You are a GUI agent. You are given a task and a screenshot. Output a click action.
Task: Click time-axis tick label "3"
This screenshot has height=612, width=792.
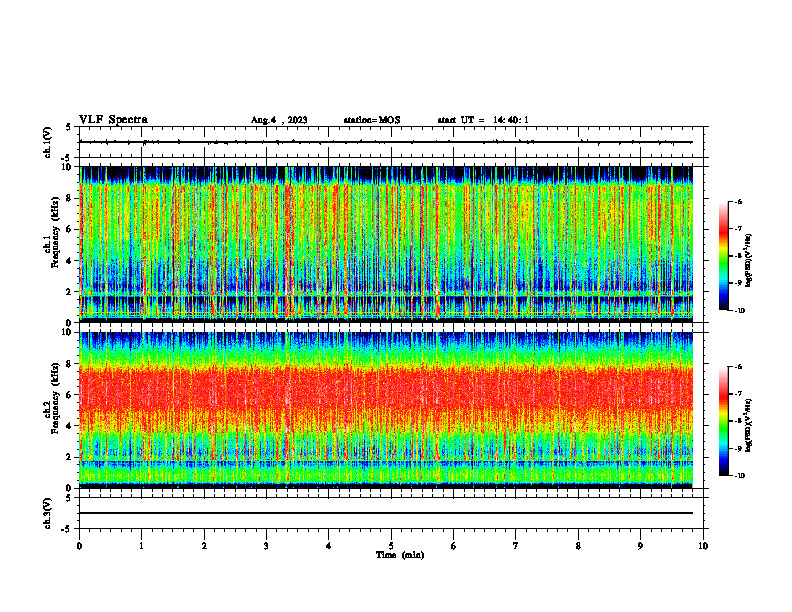click(x=266, y=546)
